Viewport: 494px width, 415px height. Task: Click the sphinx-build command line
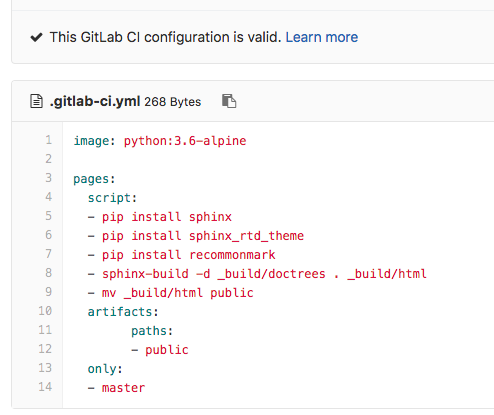pos(257,274)
